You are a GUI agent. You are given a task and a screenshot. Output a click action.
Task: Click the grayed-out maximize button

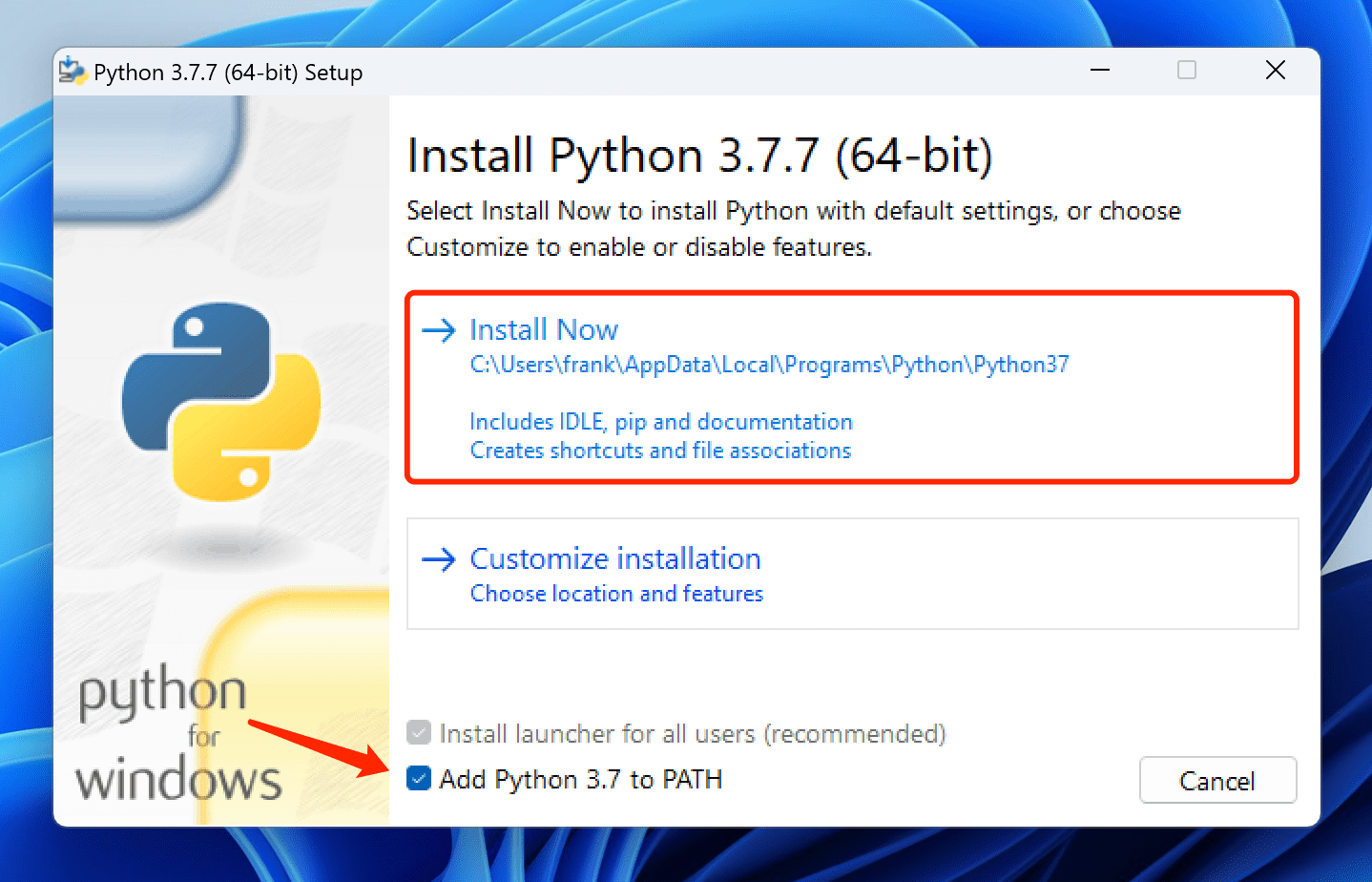coord(1187,71)
